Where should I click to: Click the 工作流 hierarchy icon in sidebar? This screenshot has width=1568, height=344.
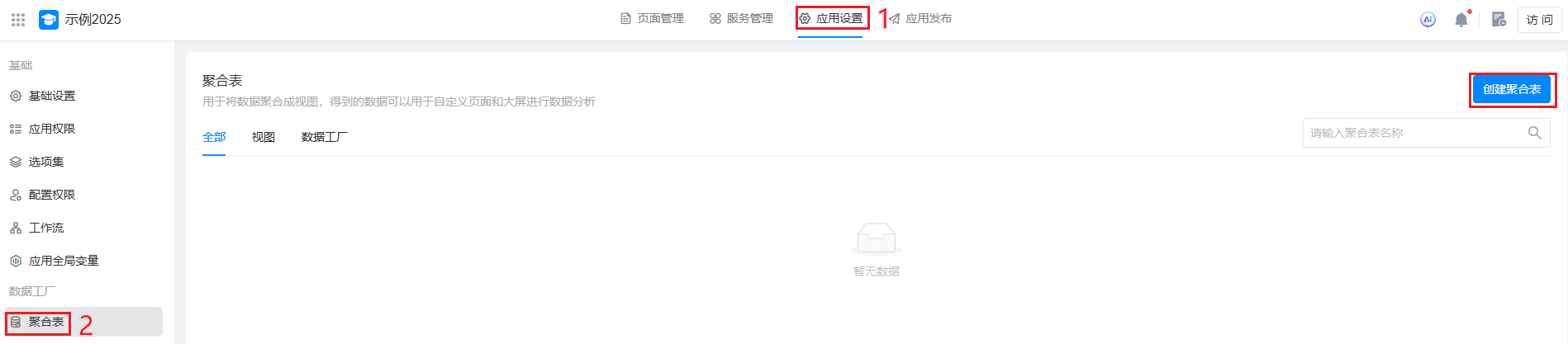click(16, 228)
